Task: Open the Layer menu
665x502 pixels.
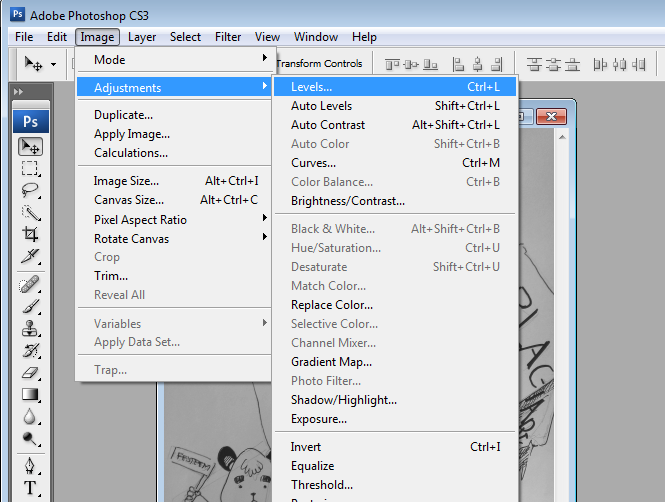Action: (x=142, y=37)
